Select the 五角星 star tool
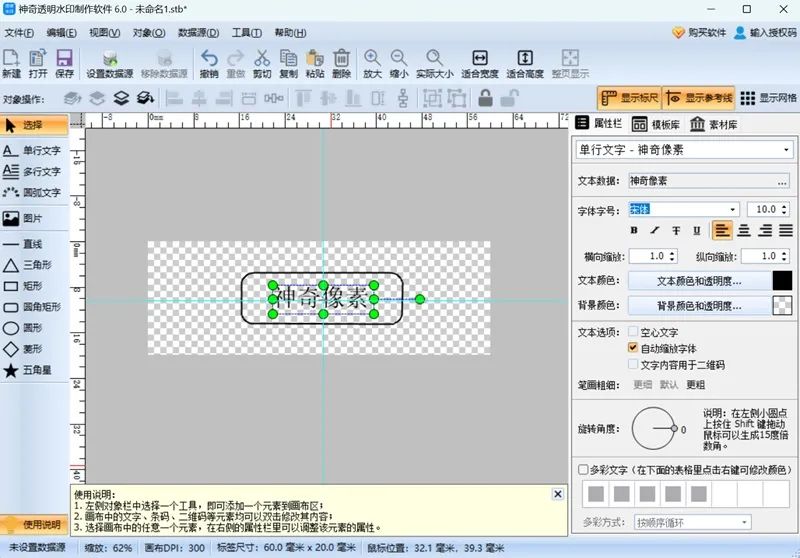The width and height of the screenshot is (800, 558). click(x=28, y=370)
